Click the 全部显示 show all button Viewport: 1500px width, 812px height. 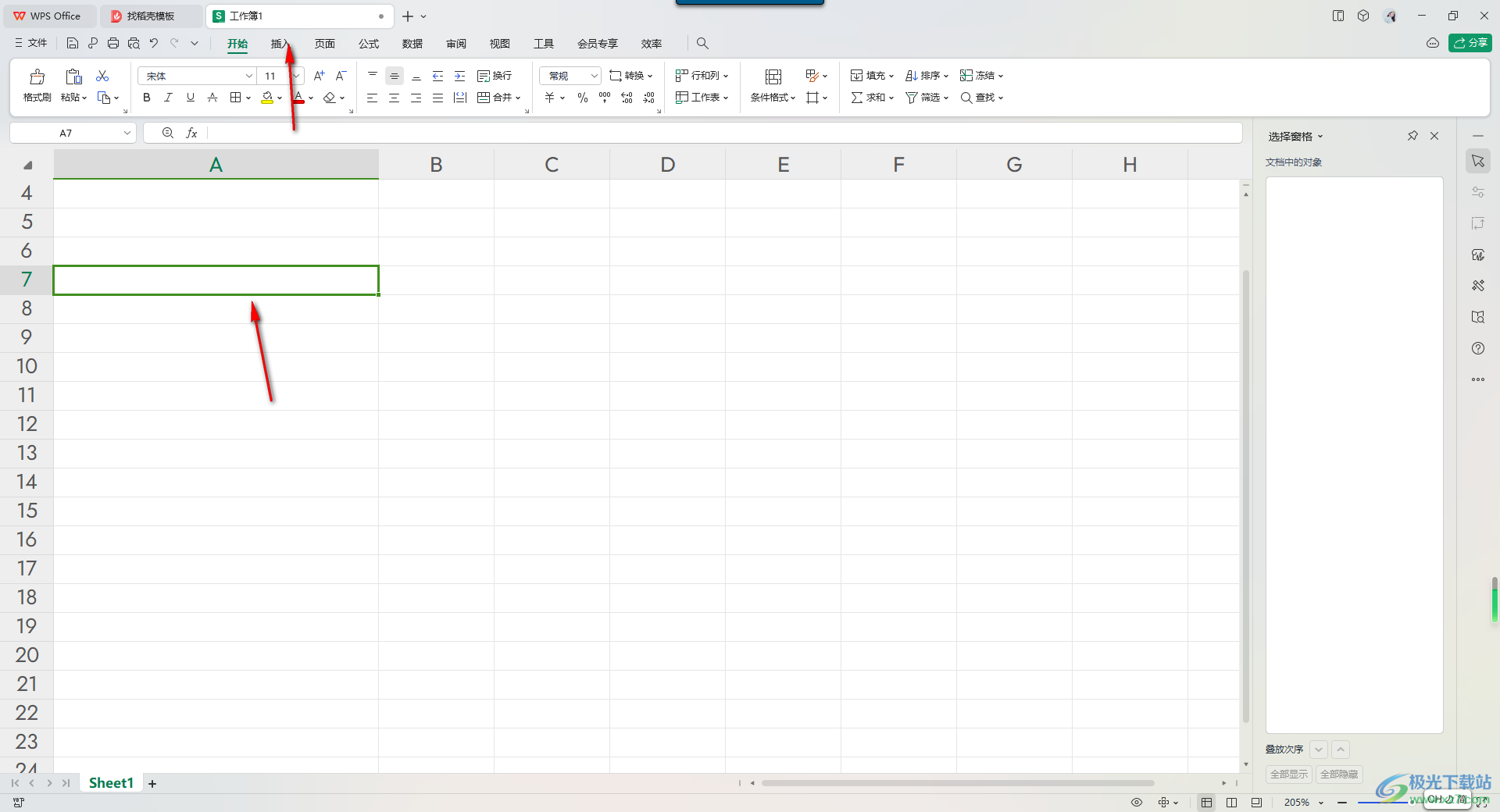pyautogui.click(x=1289, y=775)
